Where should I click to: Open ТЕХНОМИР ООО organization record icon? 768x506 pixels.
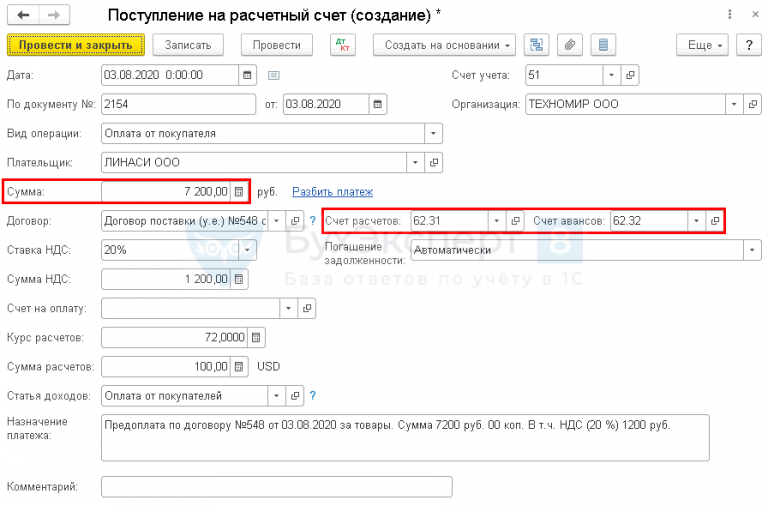(753, 104)
